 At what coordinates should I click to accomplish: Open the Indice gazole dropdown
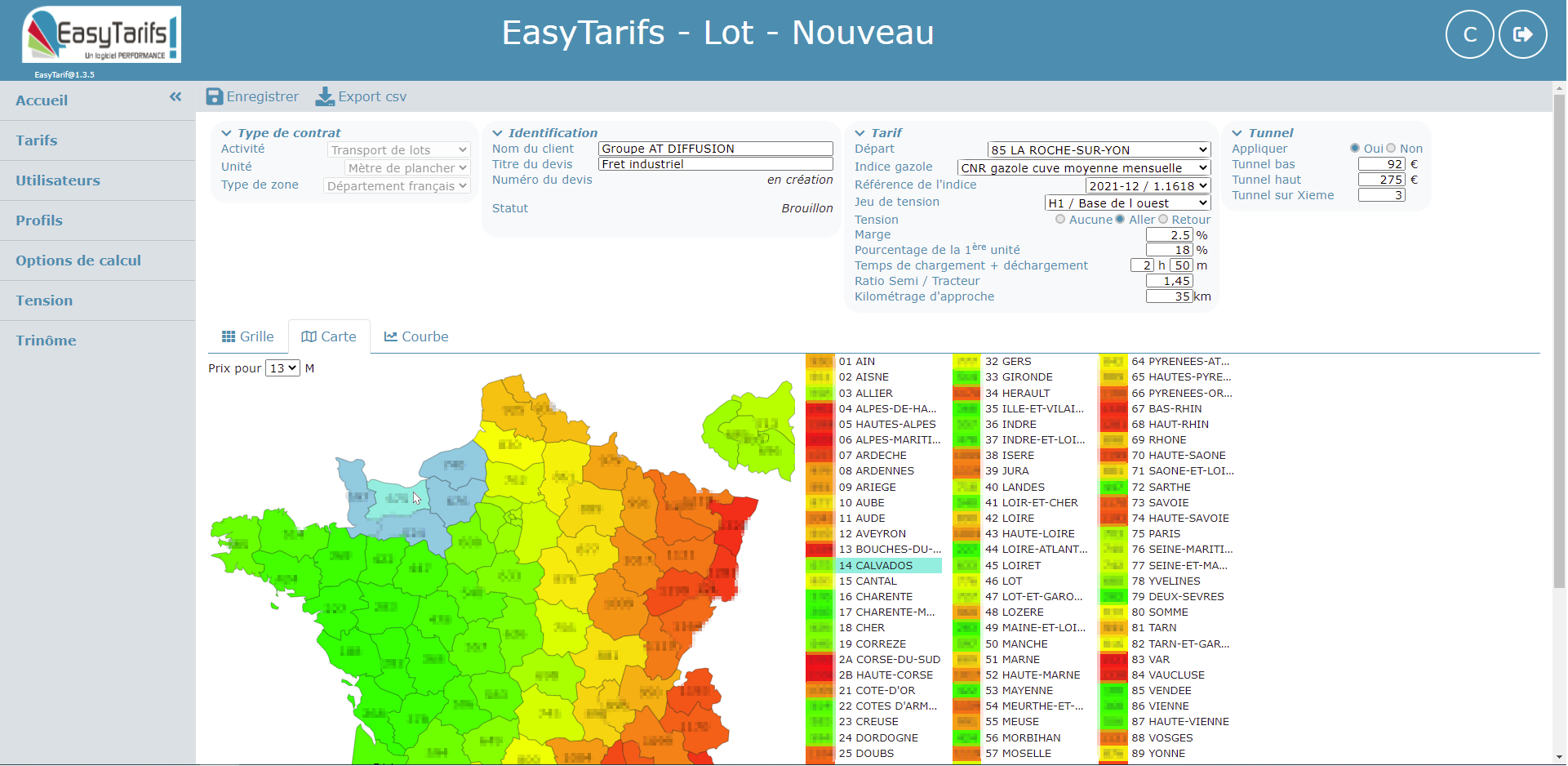pyautogui.click(x=1083, y=168)
